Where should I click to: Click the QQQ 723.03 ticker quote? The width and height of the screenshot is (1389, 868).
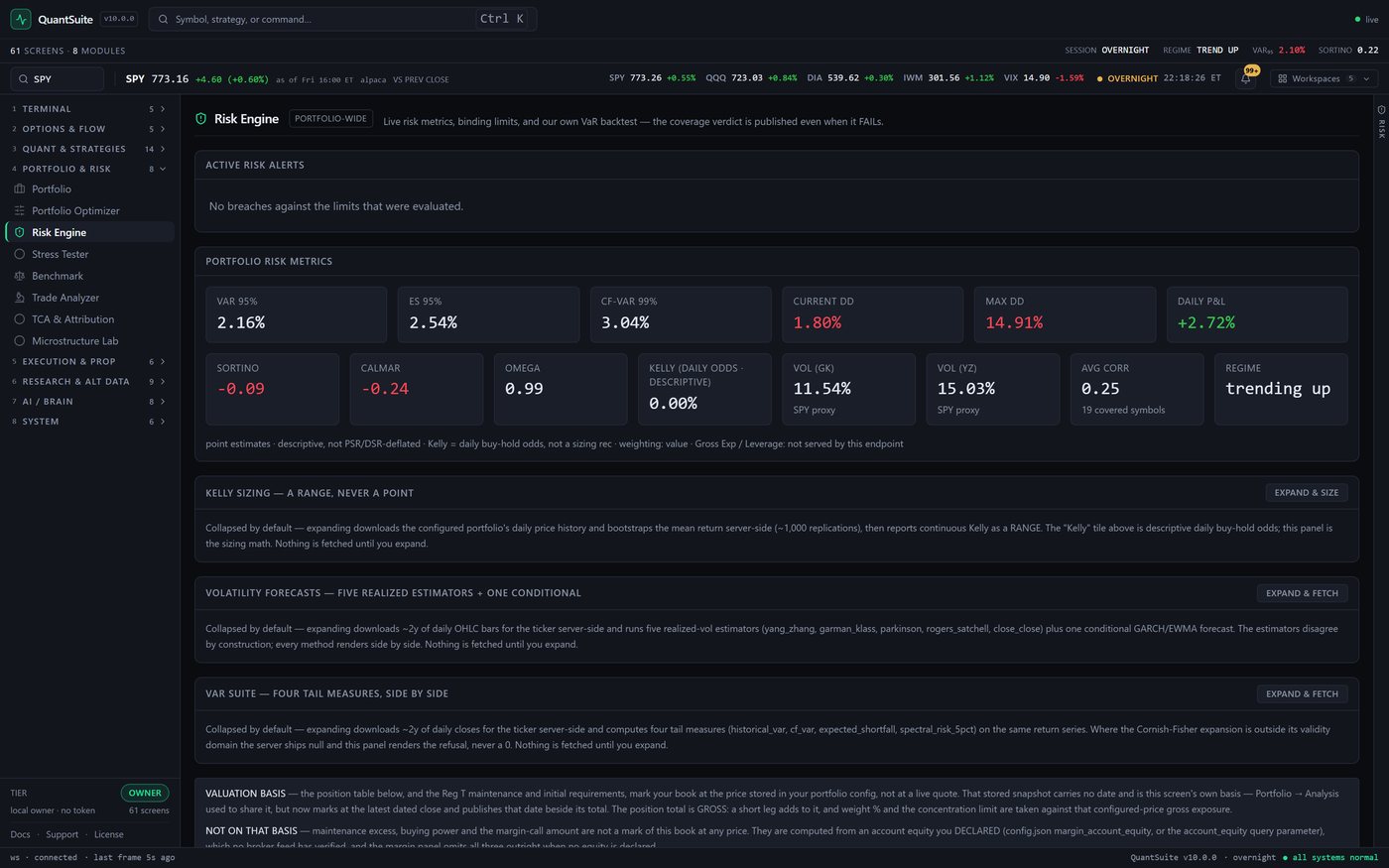(x=751, y=78)
